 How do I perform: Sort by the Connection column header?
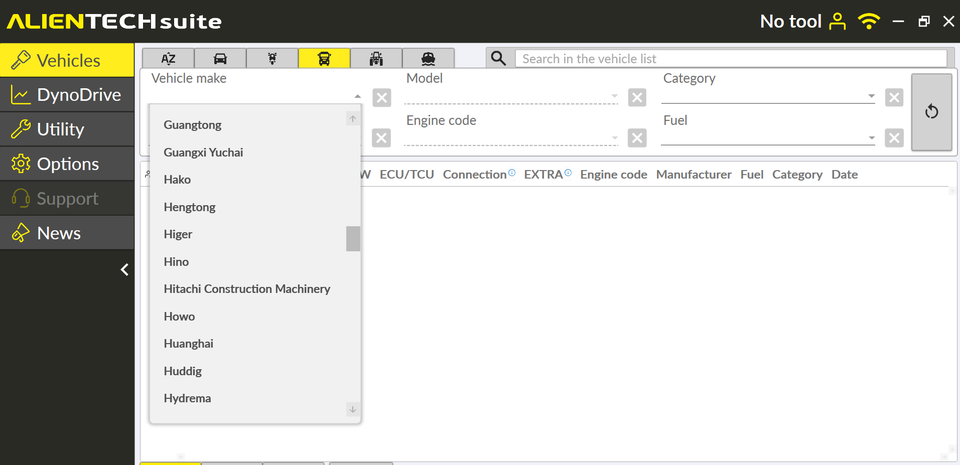point(474,174)
